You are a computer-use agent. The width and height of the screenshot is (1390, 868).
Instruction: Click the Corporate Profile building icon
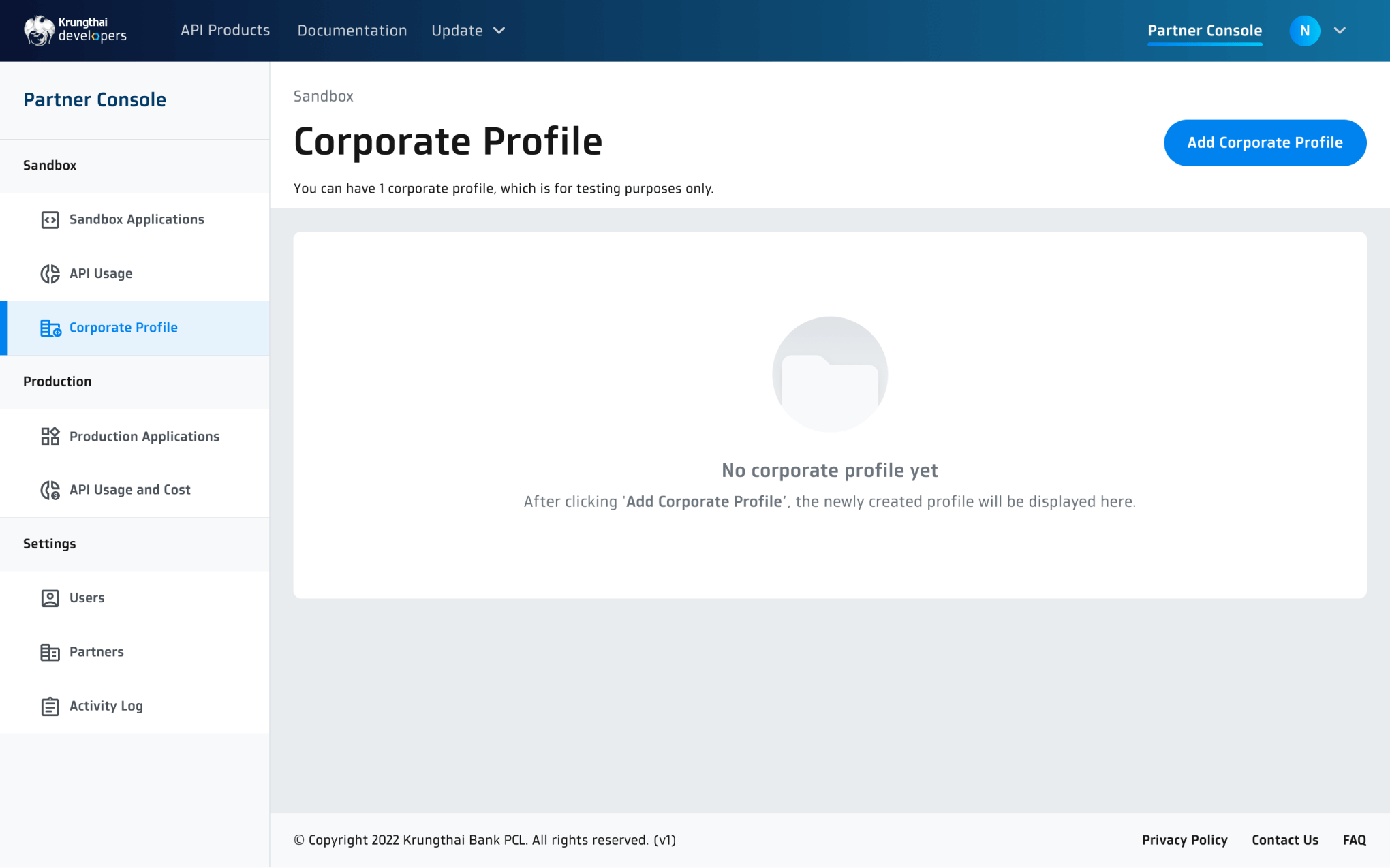50,328
